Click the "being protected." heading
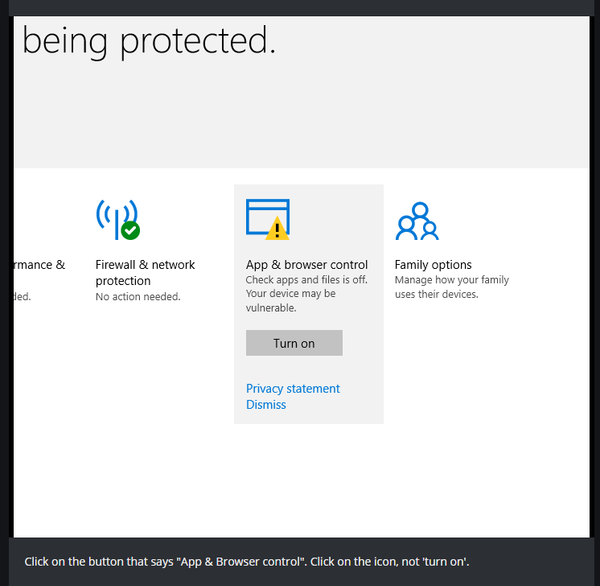The height and width of the screenshot is (586, 600). 149,41
